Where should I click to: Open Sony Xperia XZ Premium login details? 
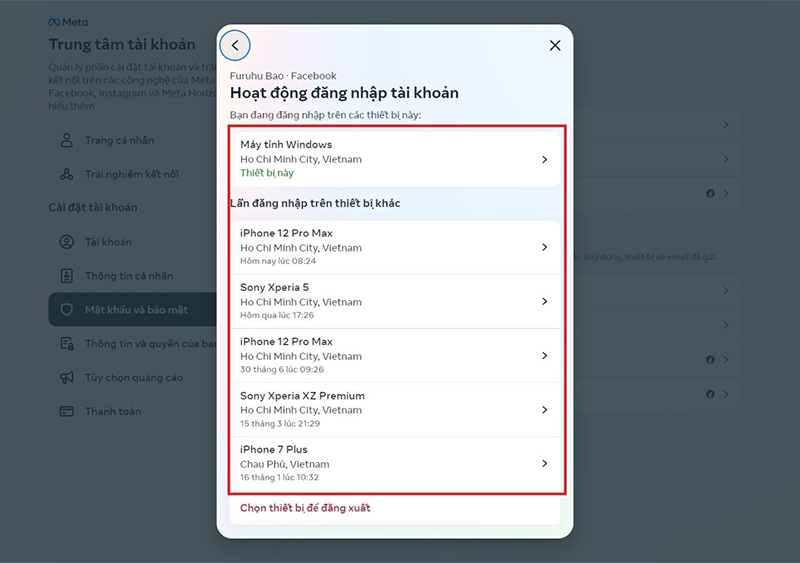click(394, 409)
